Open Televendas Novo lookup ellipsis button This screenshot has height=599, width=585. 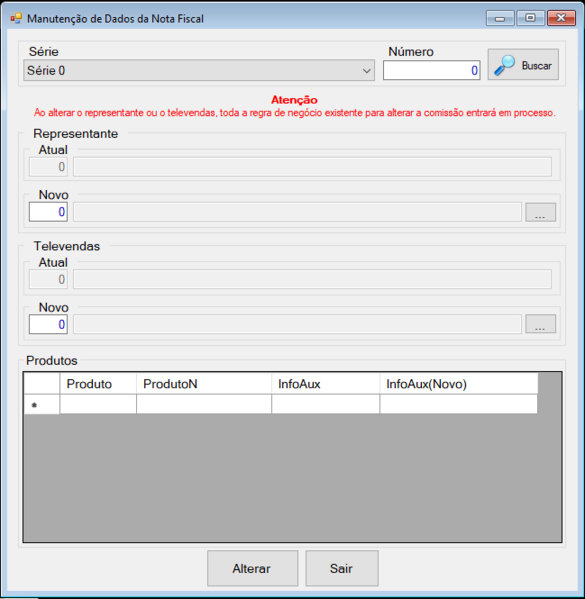point(540,324)
